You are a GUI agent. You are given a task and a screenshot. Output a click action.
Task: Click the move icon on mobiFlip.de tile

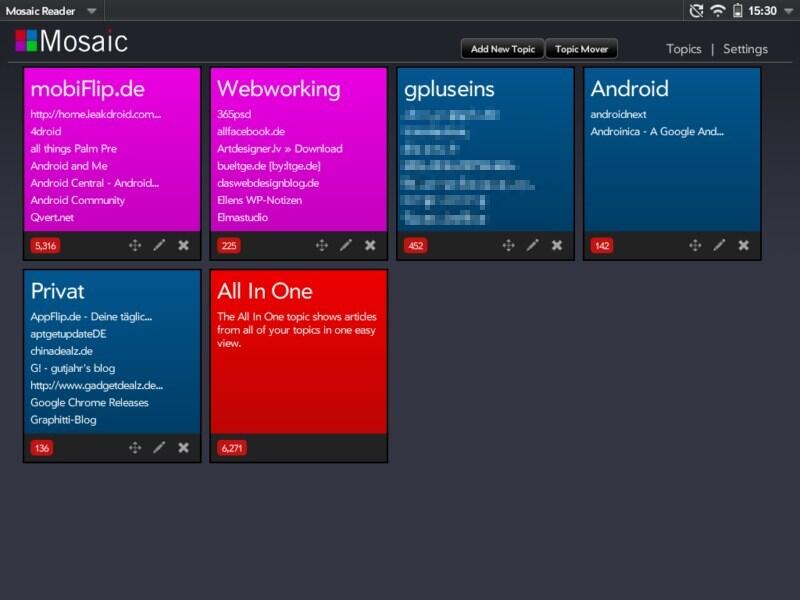tap(135, 245)
